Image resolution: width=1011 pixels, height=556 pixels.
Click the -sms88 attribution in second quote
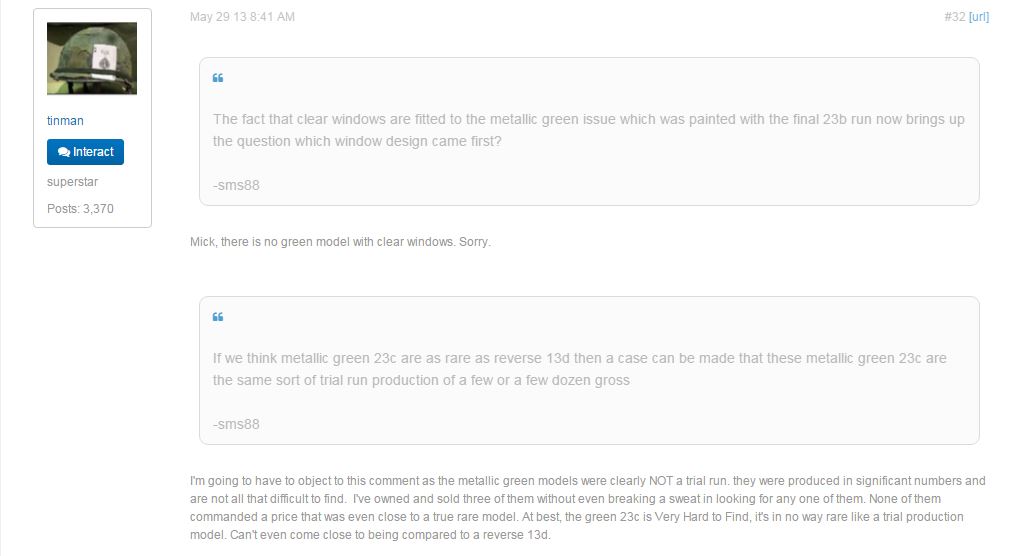236,424
